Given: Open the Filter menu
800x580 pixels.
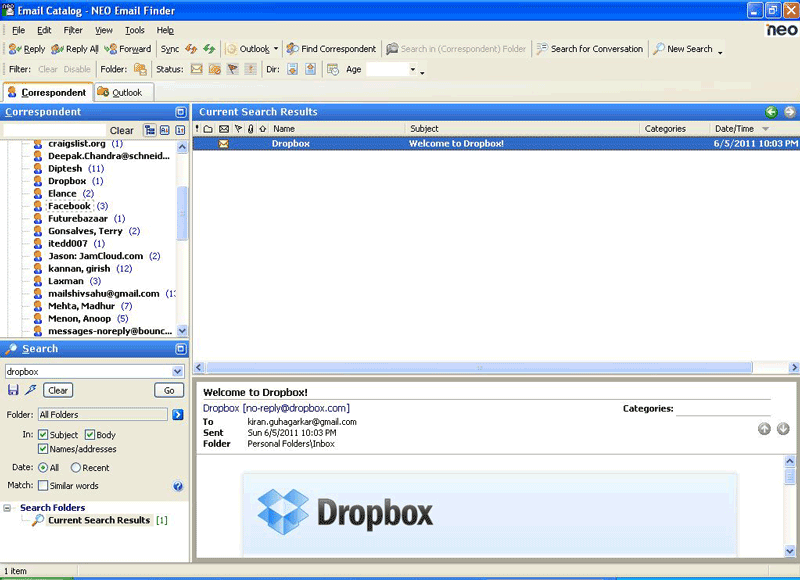Looking at the screenshot, I should pyautogui.click(x=73, y=30).
